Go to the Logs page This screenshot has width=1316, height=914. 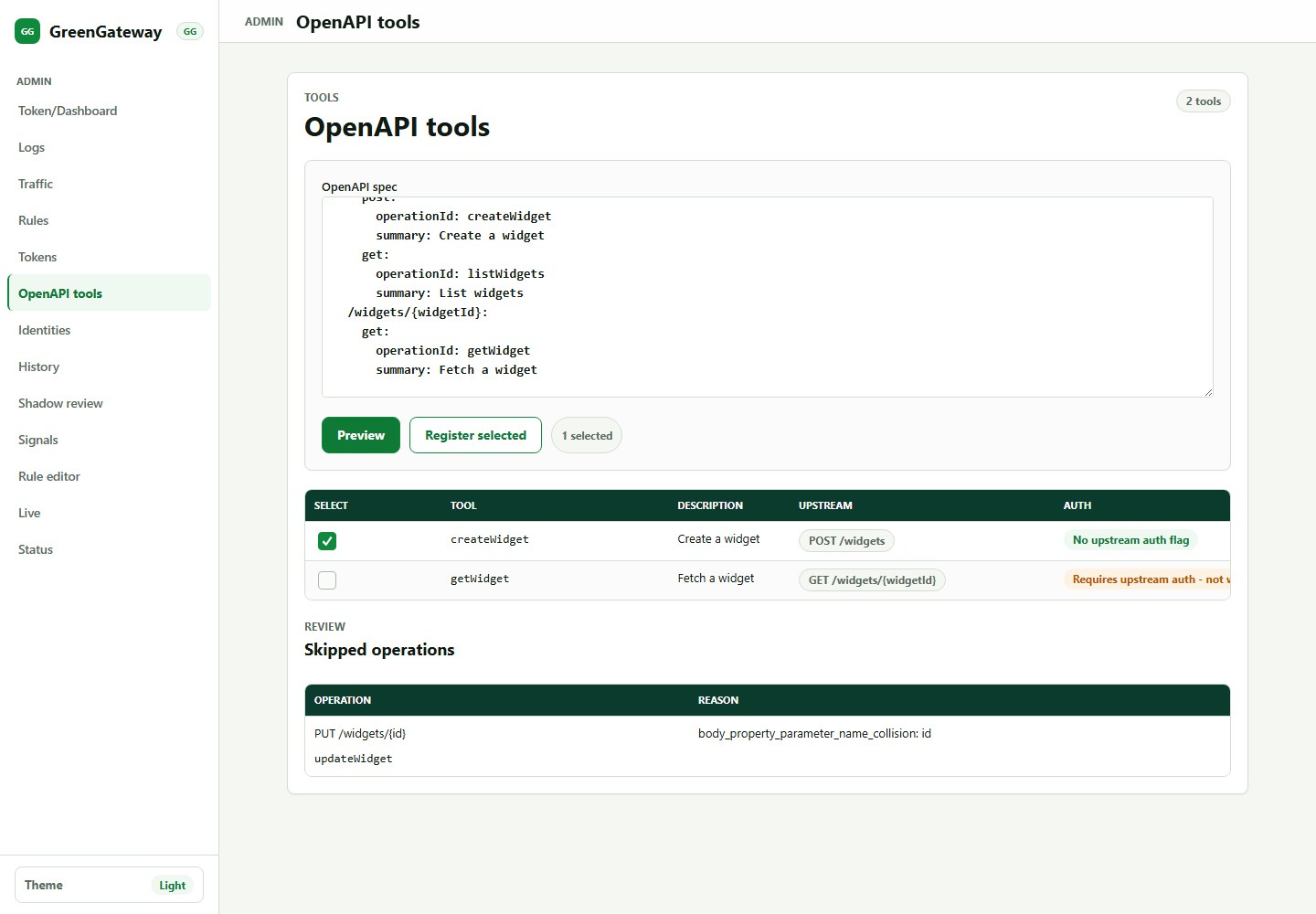click(x=109, y=147)
